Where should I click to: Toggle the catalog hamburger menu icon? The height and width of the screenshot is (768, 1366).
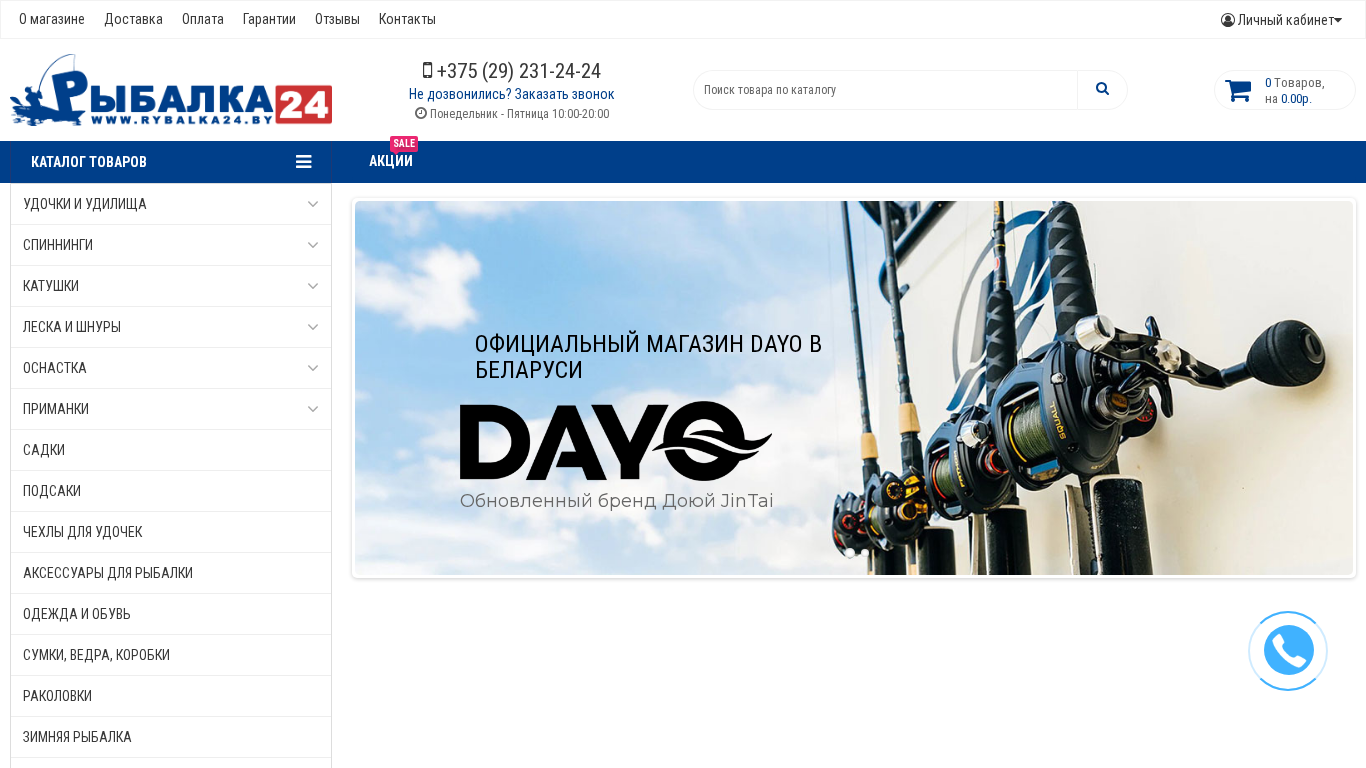pos(304,162)
